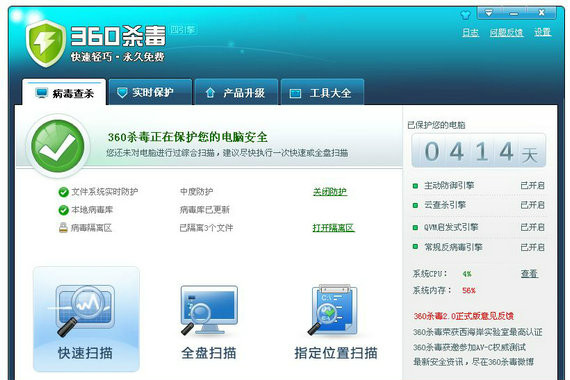This screenshot has width=570, height=380.
Task: Click green indicator beside 云查杀引擎
Action: [x=415, y=205]
